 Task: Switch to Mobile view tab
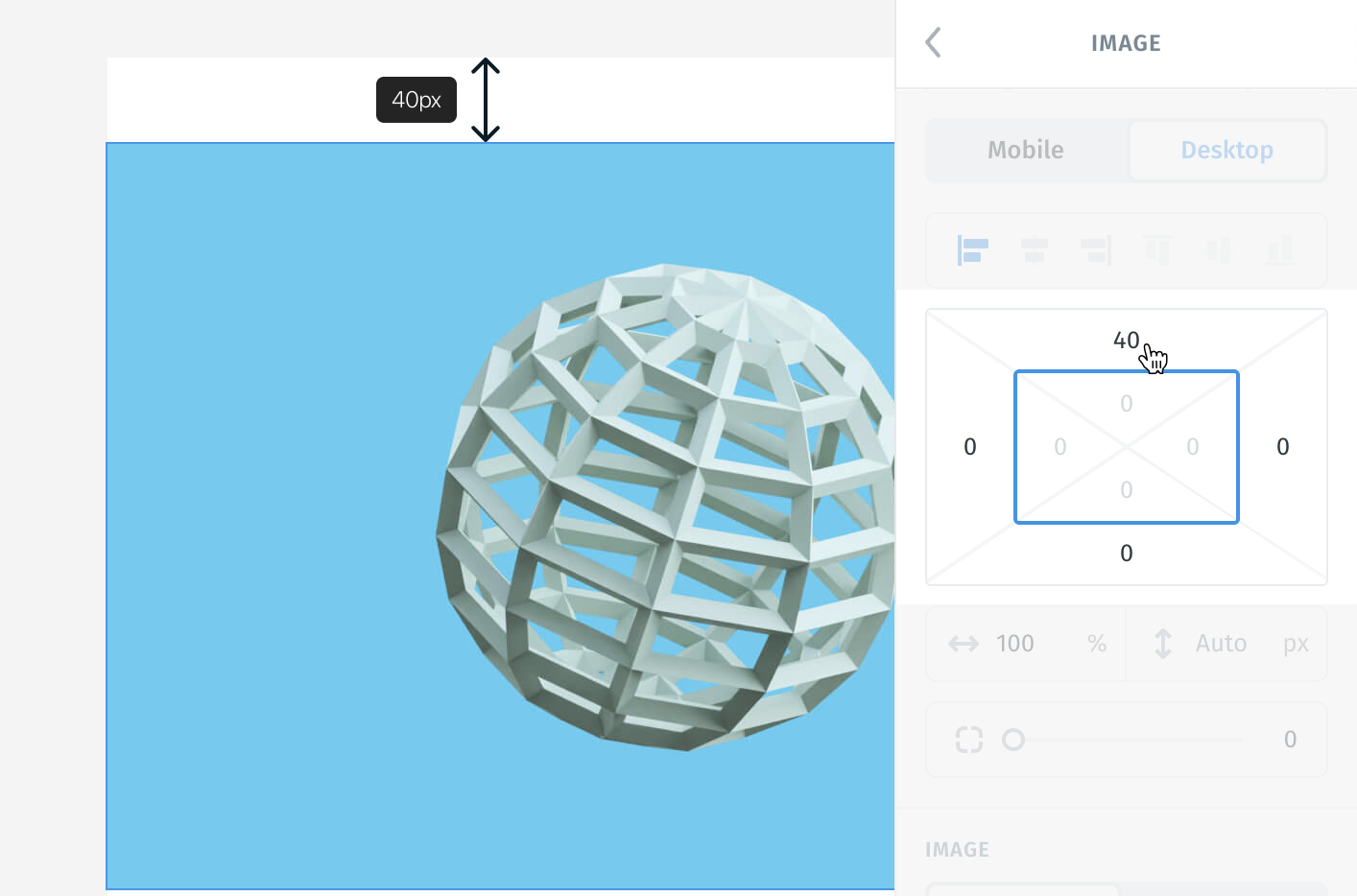[x=1026, y=150]
